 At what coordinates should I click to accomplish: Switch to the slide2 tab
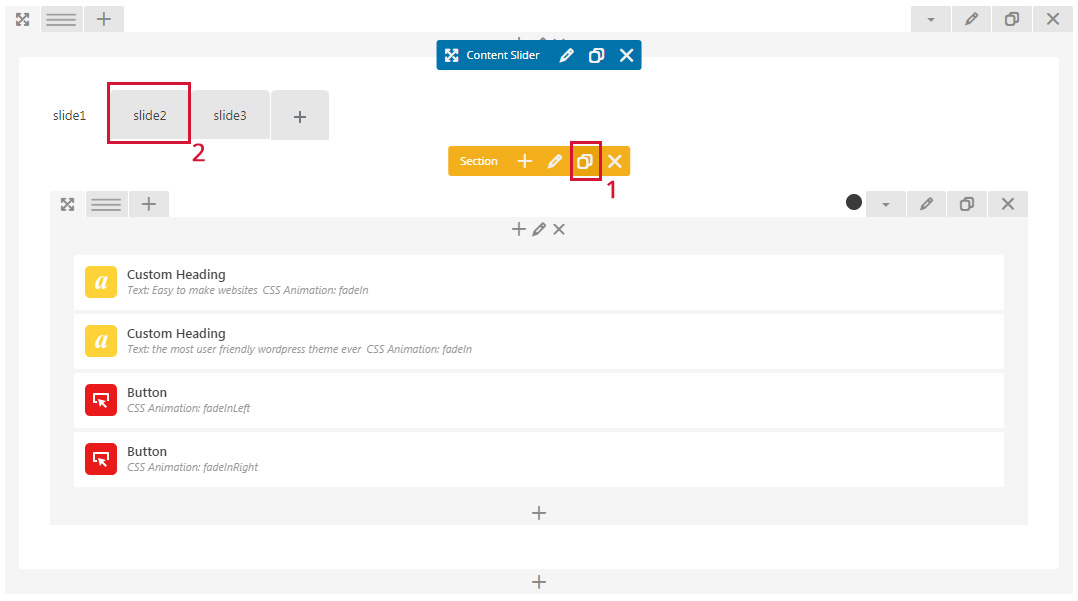(149, 115)
